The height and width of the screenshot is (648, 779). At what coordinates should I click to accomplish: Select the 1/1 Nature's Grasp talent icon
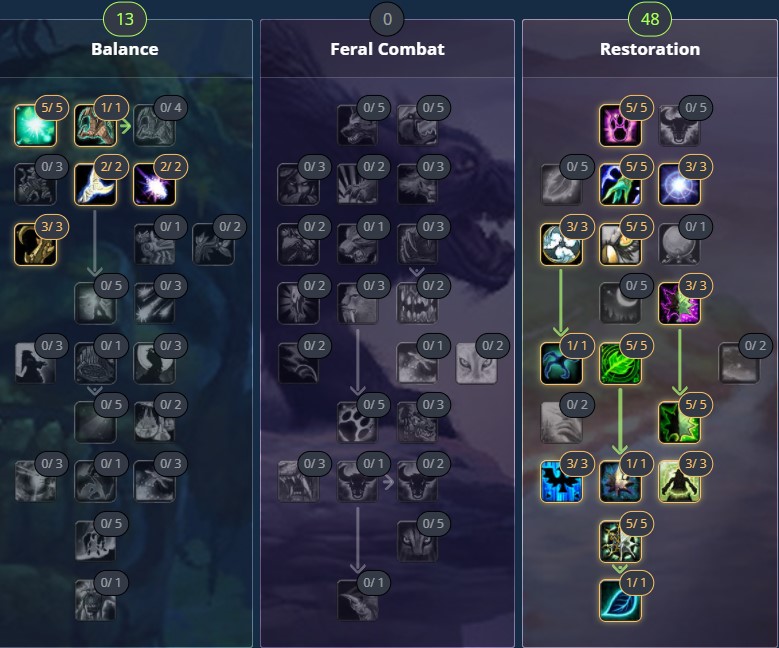coord(95,125)
